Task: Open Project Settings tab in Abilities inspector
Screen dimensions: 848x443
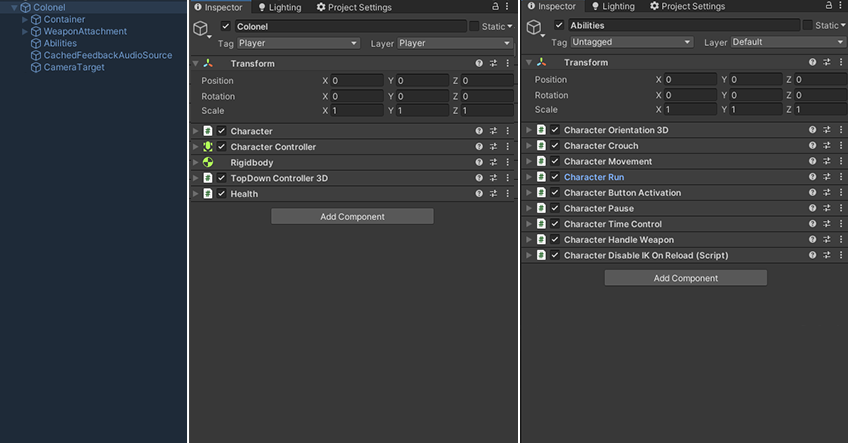Action: click(x=687, y=6)
